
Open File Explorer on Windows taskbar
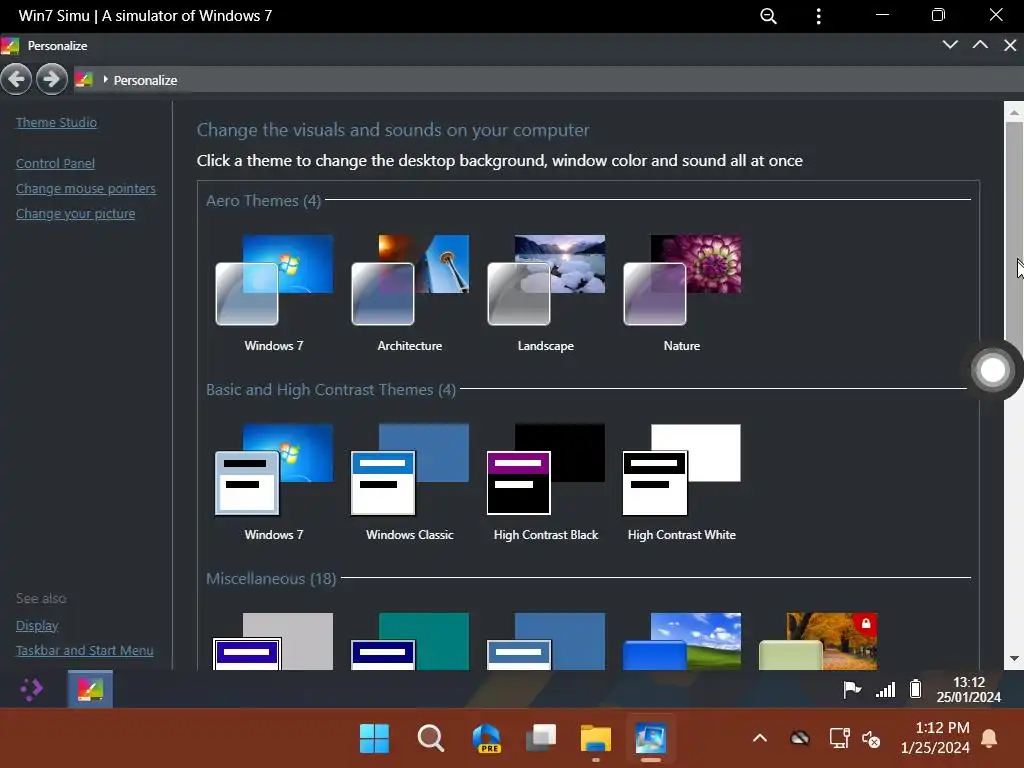[x=596, y=739]
